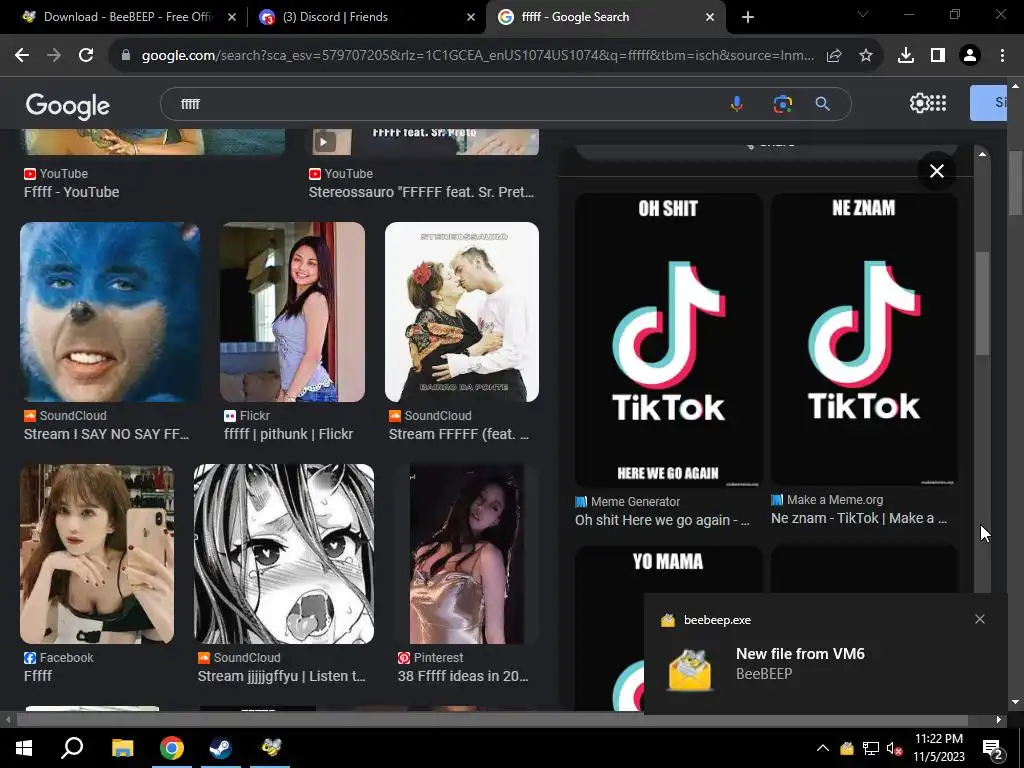The width and height of the screenshot is (1024, 768).
Task: Open the blue Sonic face thumbnail
Action: pyautogui.click(x=110, y=312)
